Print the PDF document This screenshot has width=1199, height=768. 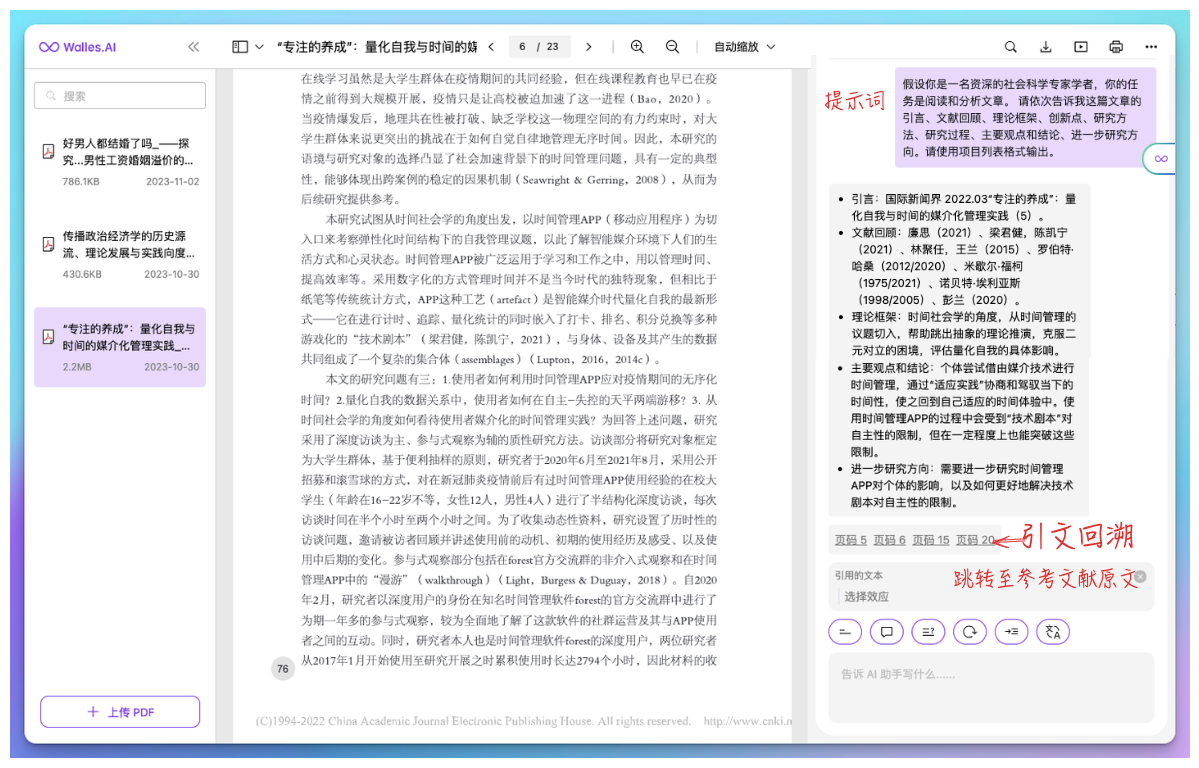coord(1116,47)
